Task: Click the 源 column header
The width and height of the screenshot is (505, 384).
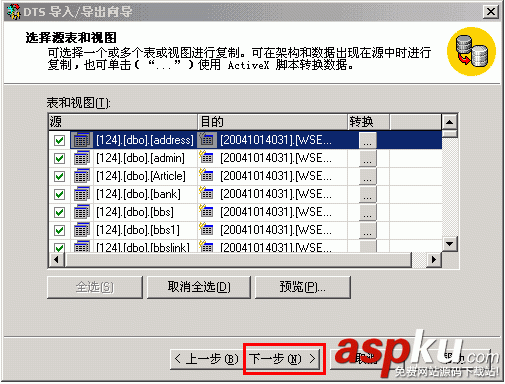Action: coord(123,122)
